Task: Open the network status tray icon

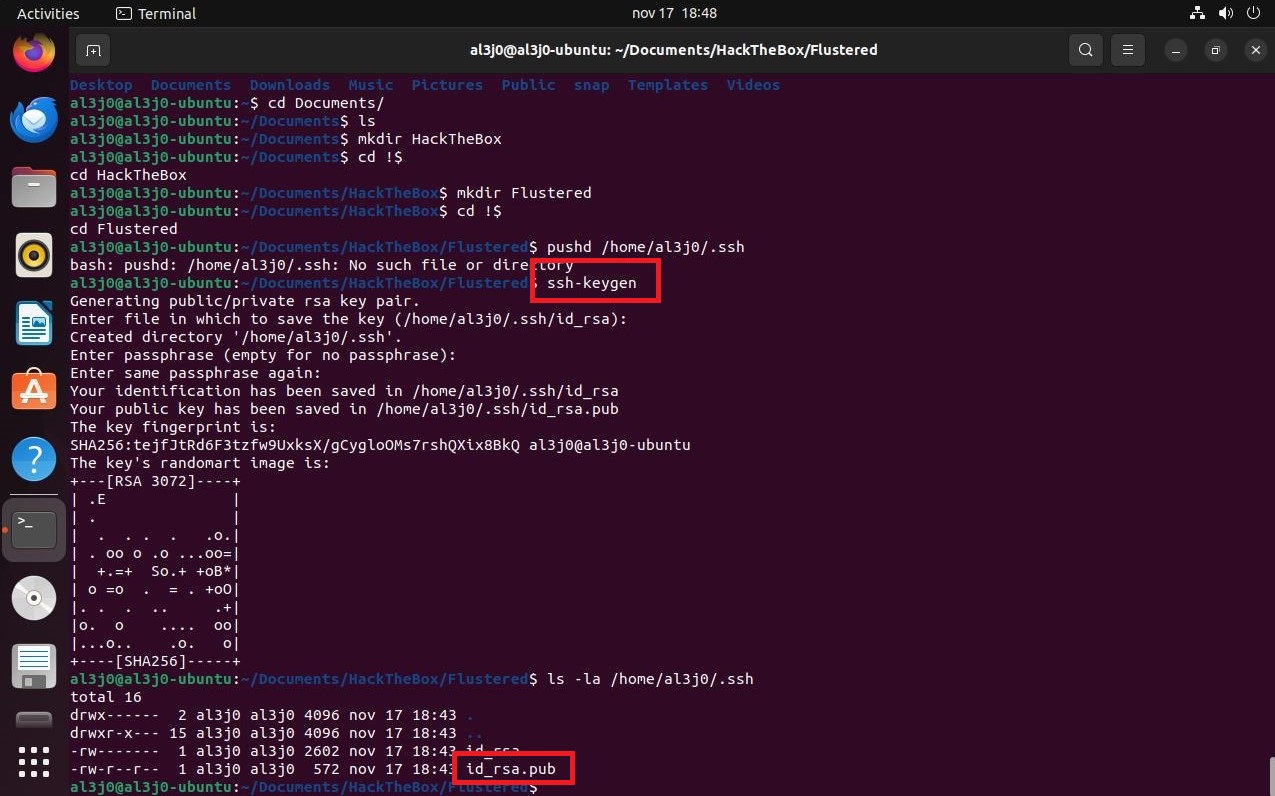Action: coord(1198,14)
